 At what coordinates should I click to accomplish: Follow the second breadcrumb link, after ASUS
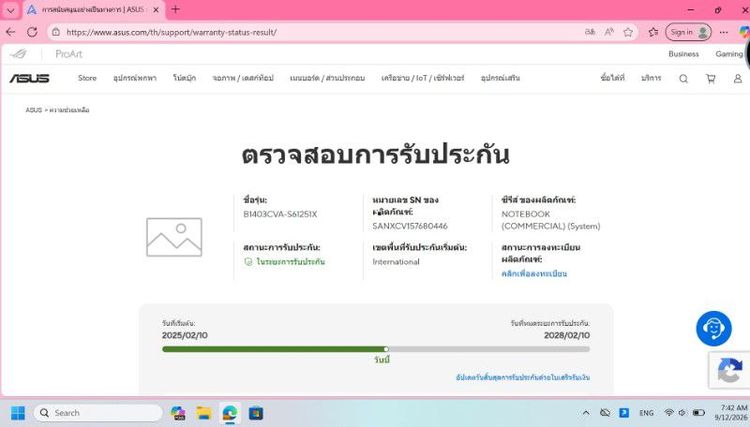click(x=69, y=110)
